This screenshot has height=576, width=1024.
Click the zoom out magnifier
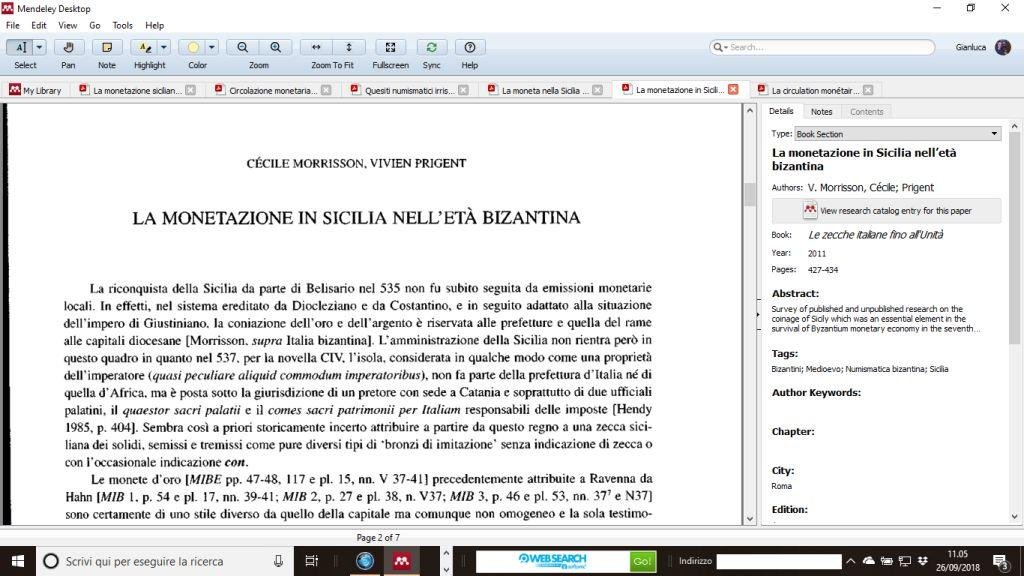(x=242, y=48)
